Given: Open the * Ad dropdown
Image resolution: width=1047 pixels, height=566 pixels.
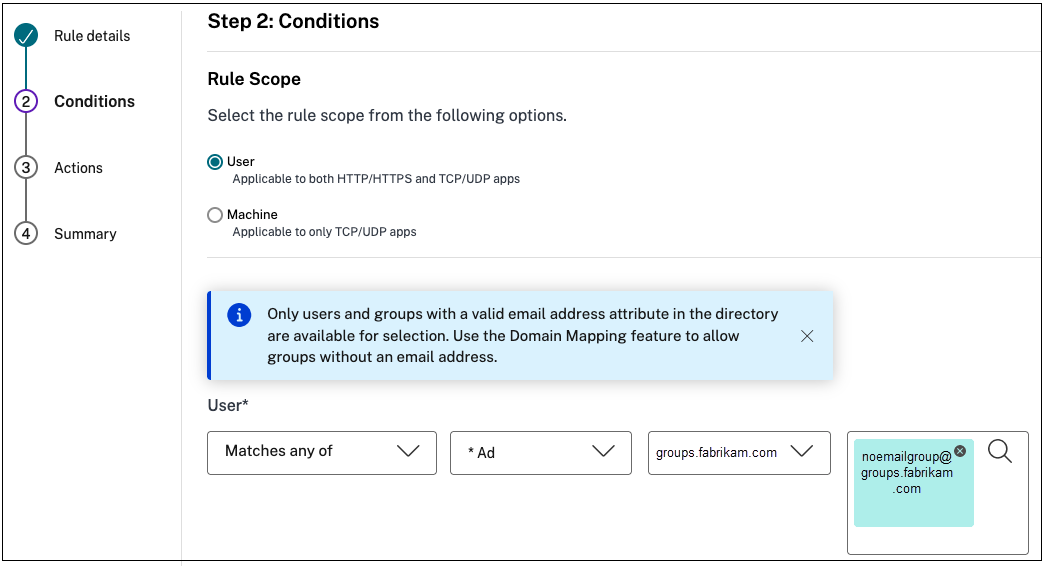Looking at the screenshot, I should point(541,453).
